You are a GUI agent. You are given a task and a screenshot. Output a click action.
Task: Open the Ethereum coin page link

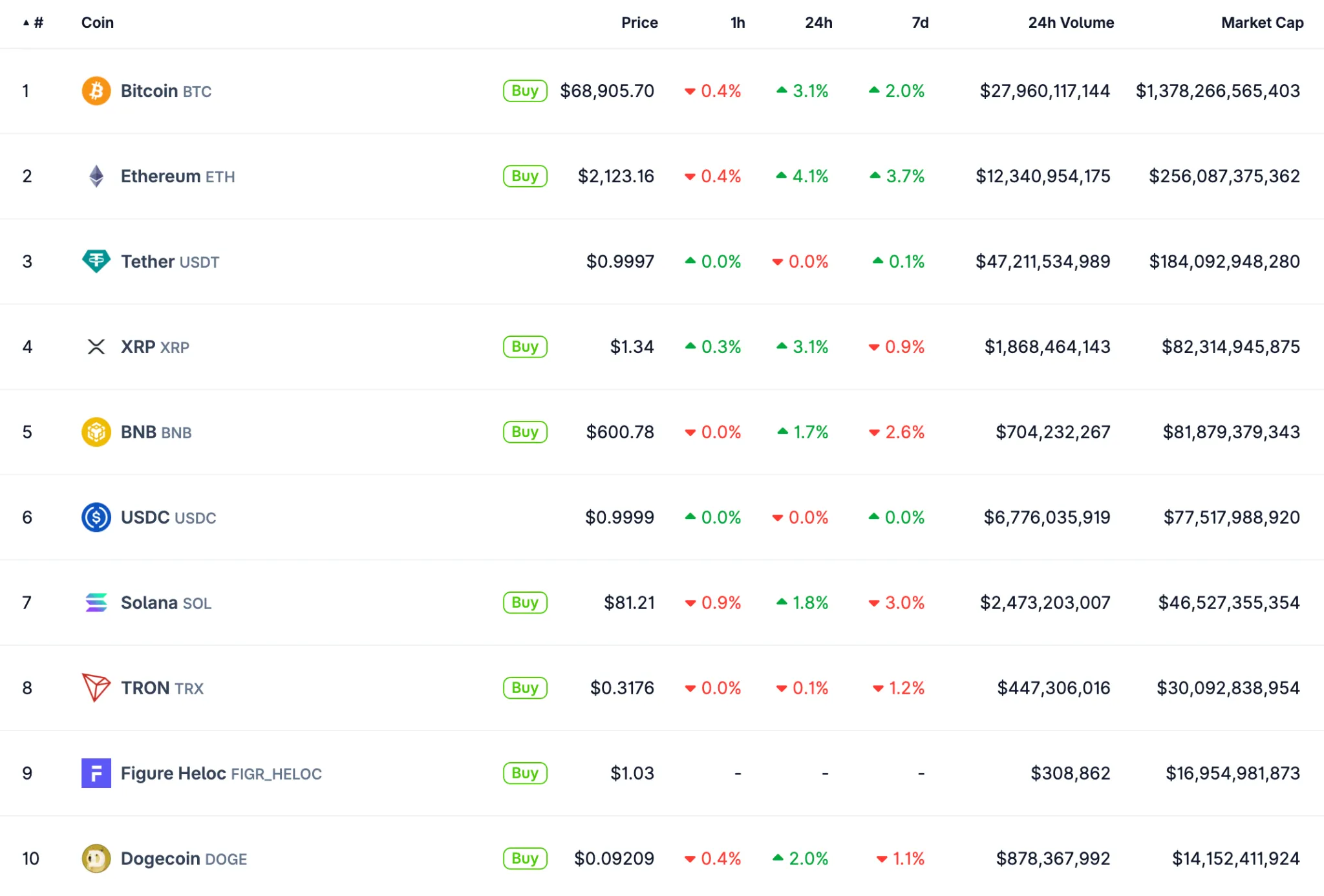[x=160, y=176]
